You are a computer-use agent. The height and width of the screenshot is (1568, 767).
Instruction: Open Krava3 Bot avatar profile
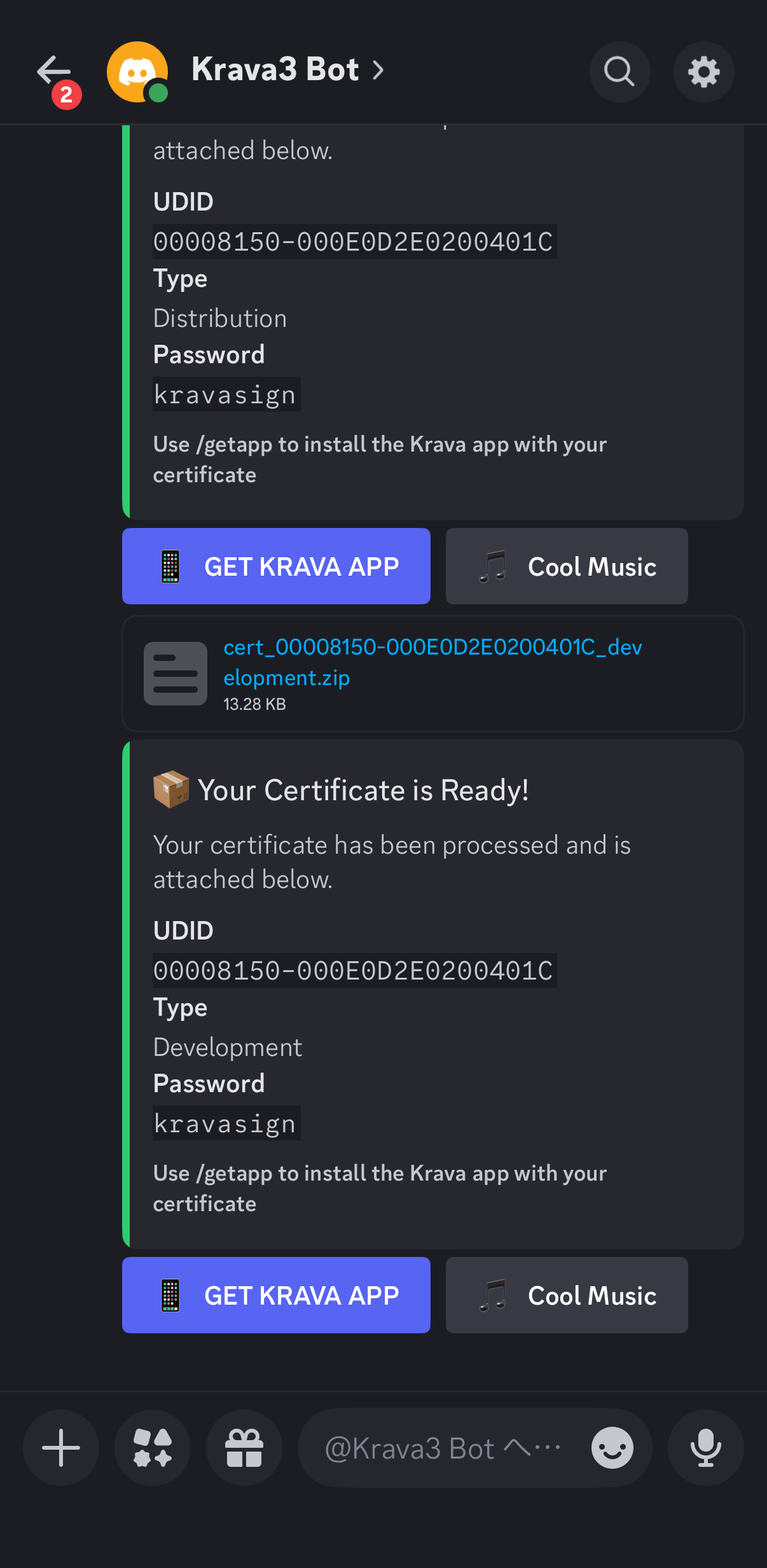pyautogui.click(x=137, y=71)
